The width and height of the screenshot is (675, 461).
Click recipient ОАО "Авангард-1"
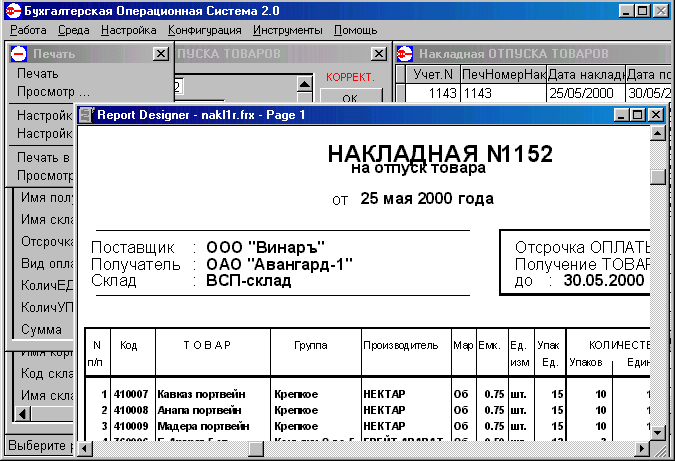coord(279,264)
